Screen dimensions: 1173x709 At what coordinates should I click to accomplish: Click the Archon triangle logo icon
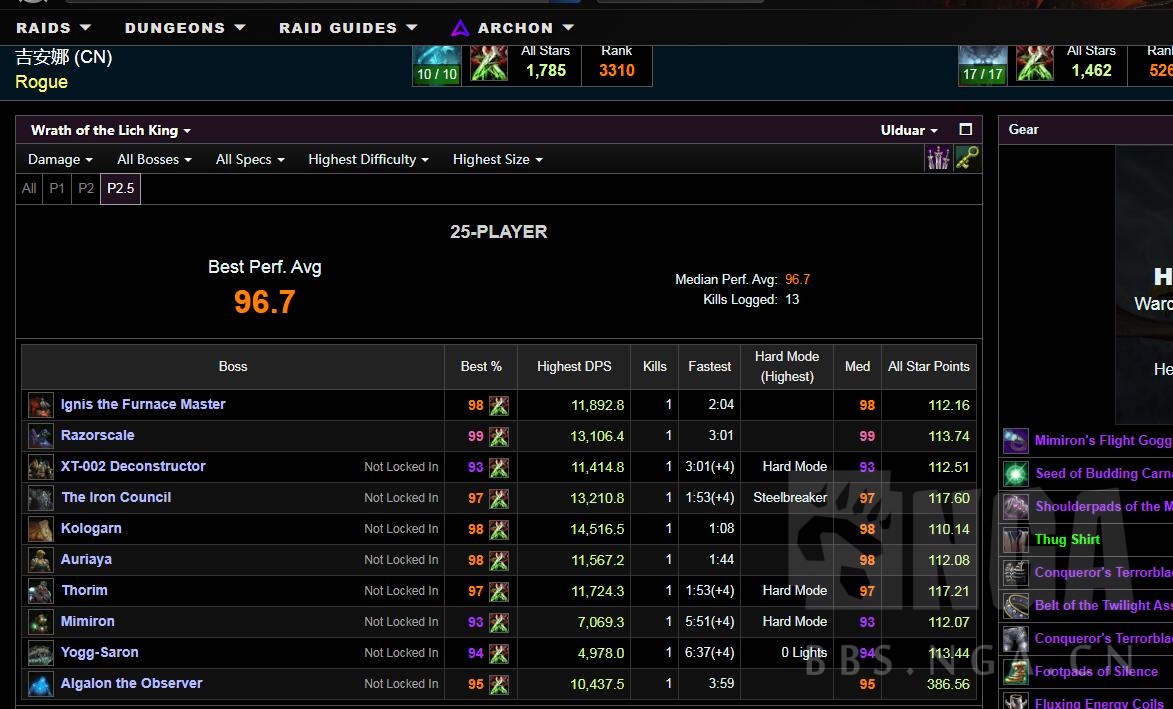click(460, 28)
